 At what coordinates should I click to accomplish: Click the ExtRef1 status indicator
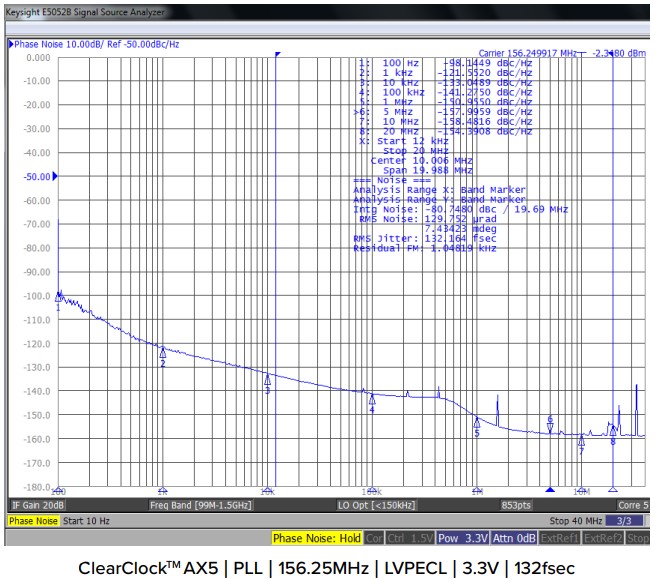click(x=560, y=538)
